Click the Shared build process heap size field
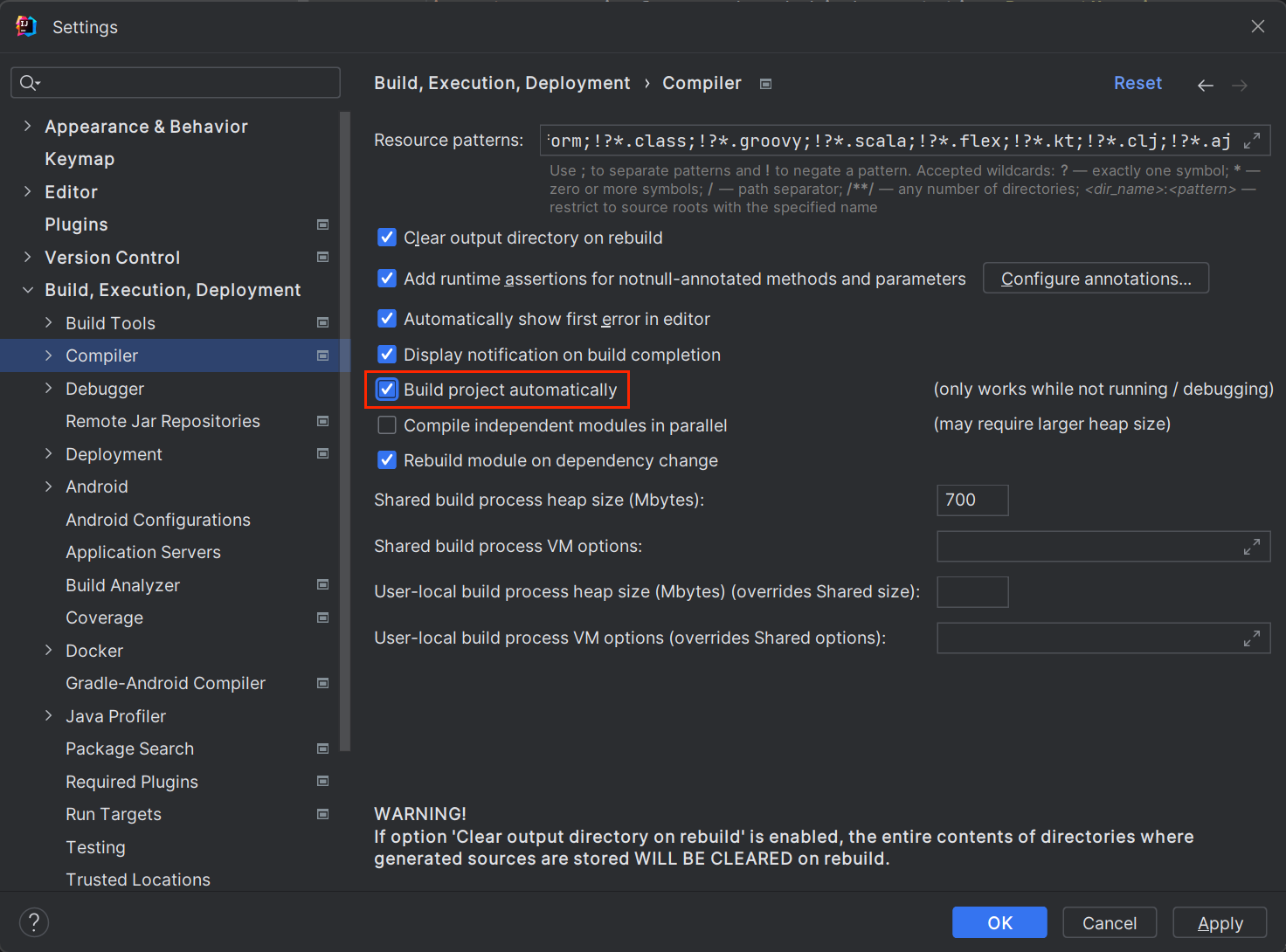The width and height of the screenshot is (1286, 952). [x=971, y=500]
